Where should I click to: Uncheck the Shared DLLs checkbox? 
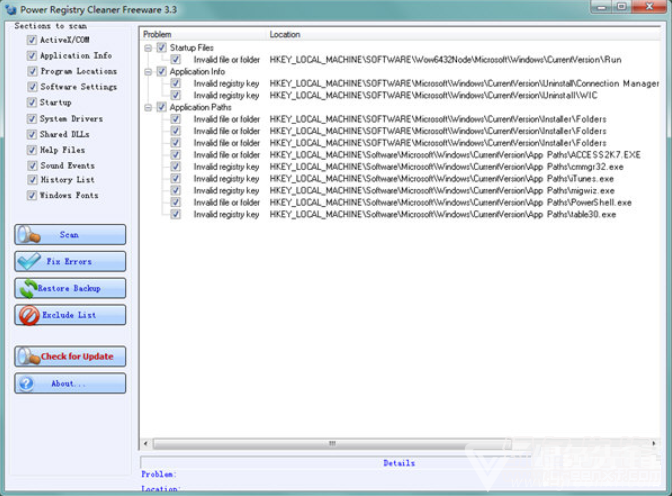[32, 134]
